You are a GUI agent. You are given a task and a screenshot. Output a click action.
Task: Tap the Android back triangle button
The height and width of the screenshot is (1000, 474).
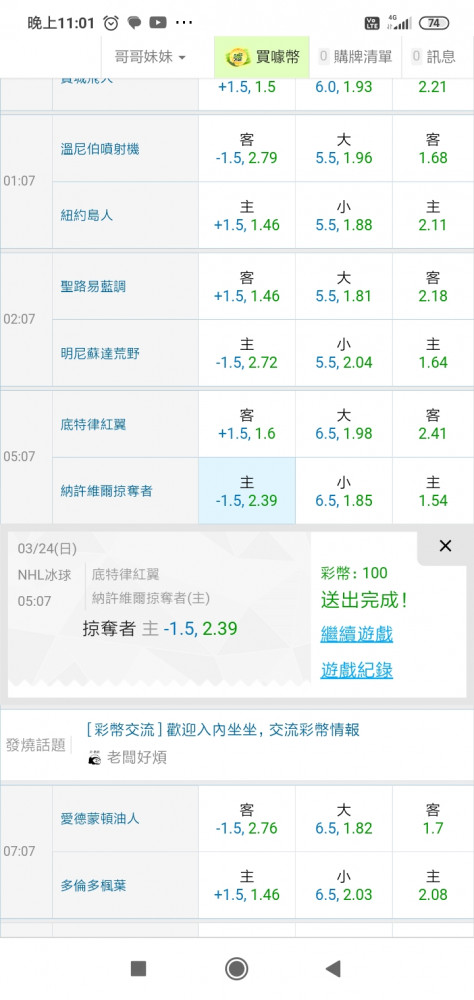click(x=333, y=969)
